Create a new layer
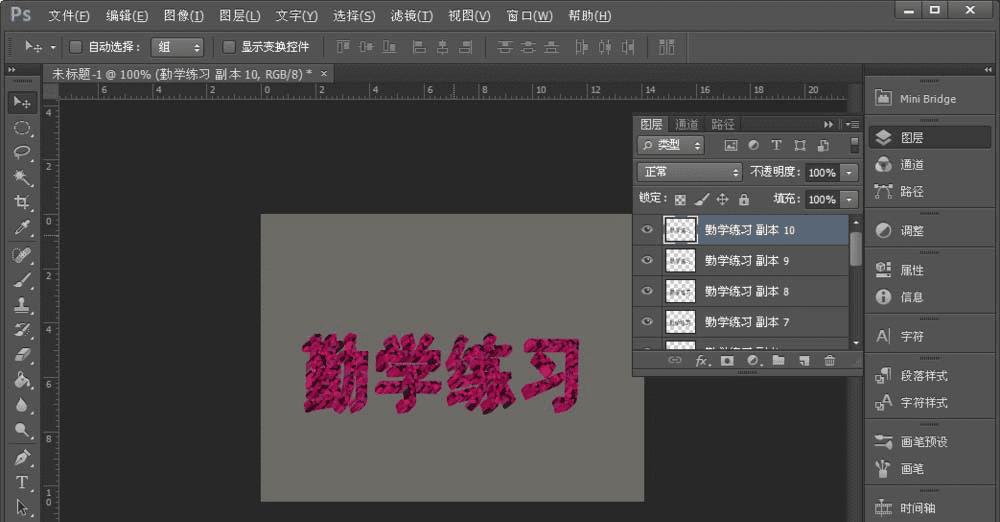The image size is (1000, 522). [x=804, y=361]
